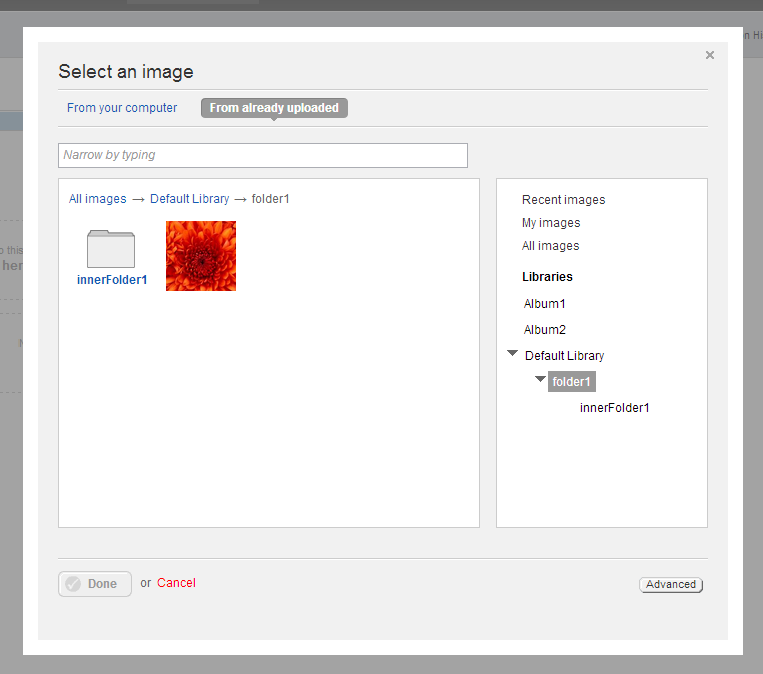Viewport: 763px width, 674px height.
Task: Open the innerFolder1 folder icon
Action: (111, 249)
